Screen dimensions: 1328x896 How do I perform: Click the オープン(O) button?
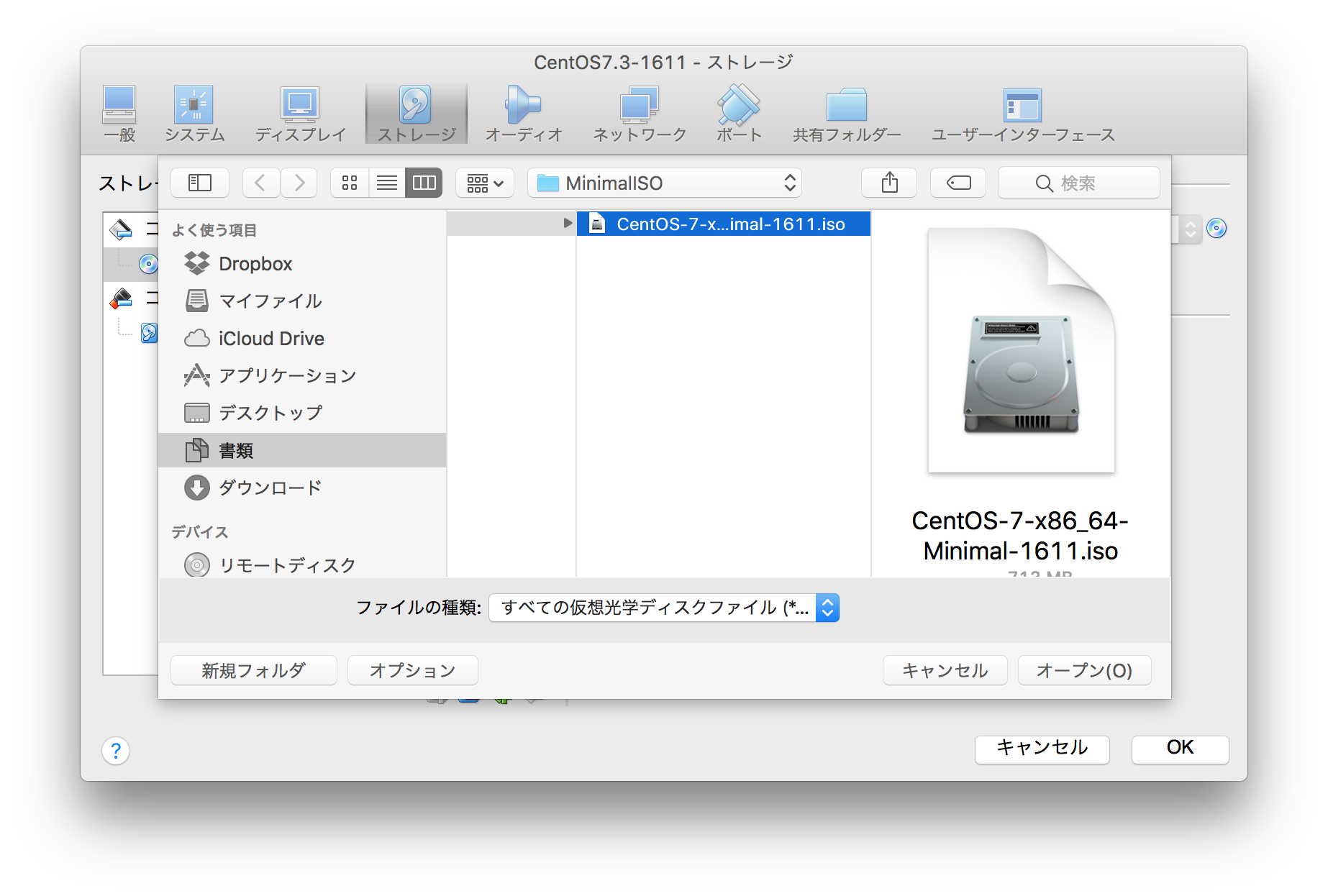(x=1084, y=670)
